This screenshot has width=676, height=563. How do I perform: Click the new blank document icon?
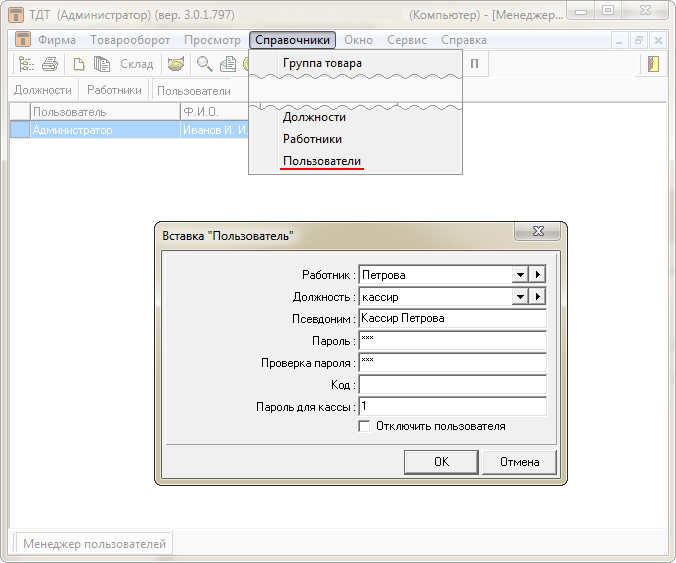79,64
